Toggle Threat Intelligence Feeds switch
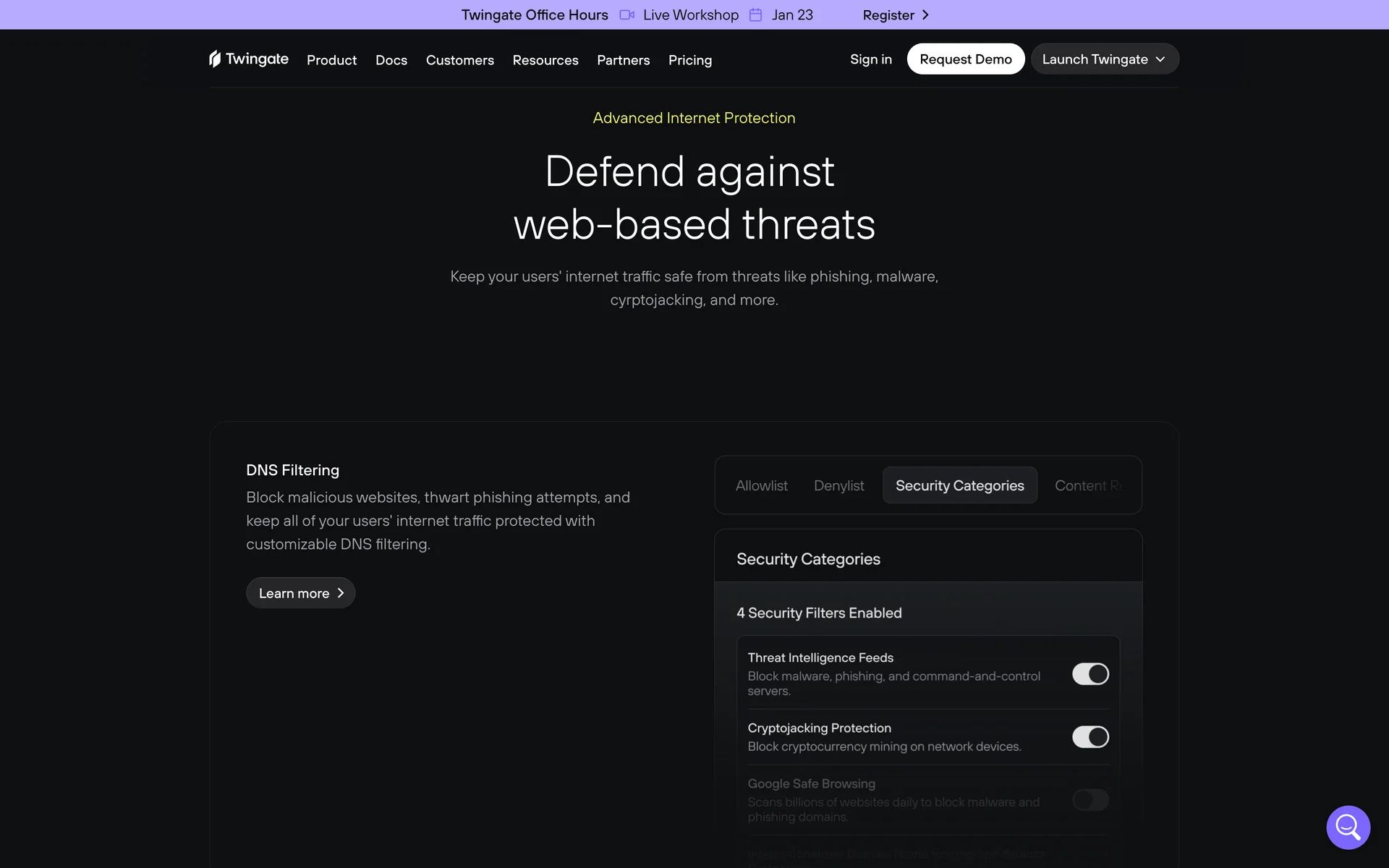The image size is (1389, 868). coord(1090,674)
